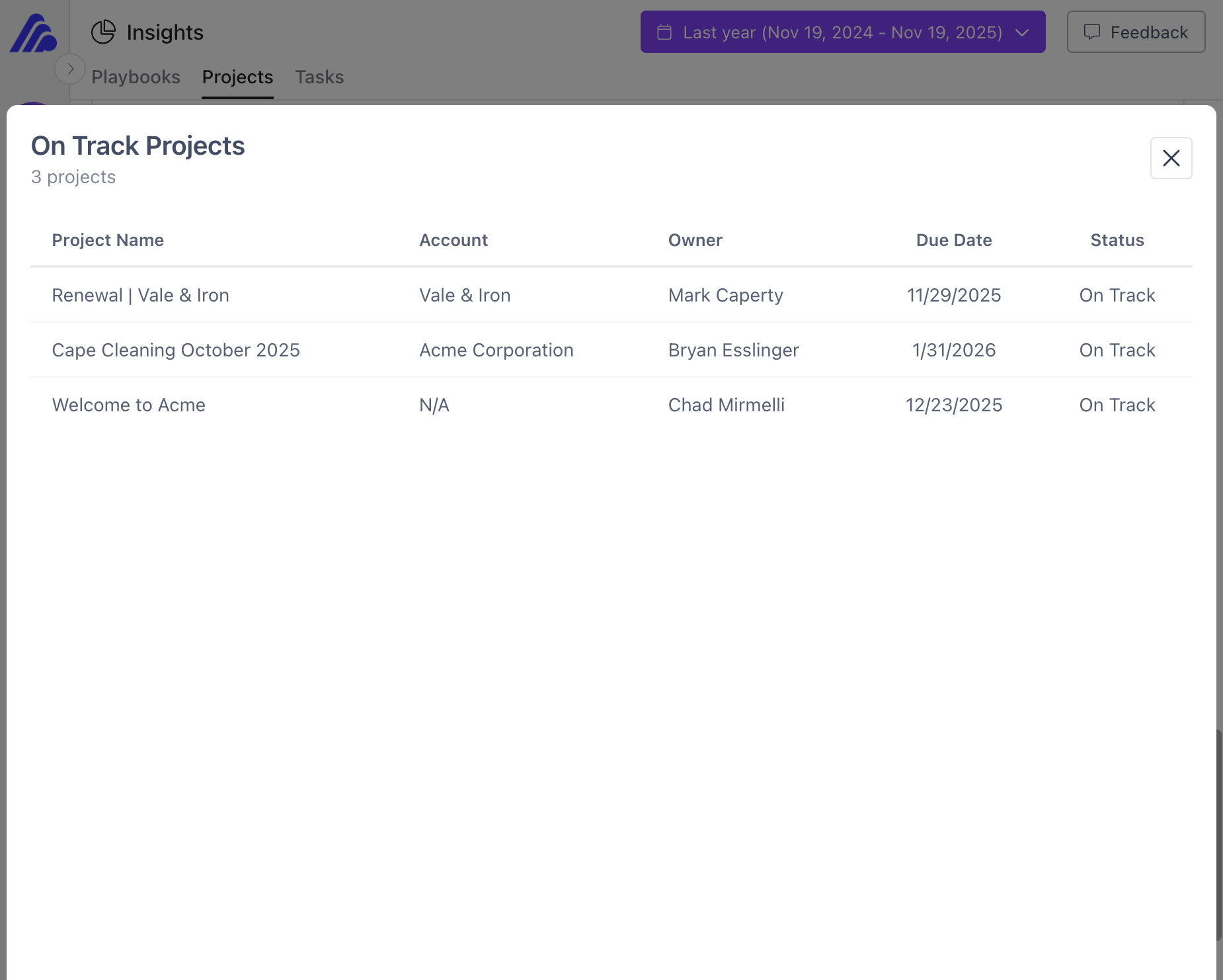The width and height of the screenshot is (1223, 980).
Task: Click the speech bubble Feedback icon
Action: click(1093, 32)
